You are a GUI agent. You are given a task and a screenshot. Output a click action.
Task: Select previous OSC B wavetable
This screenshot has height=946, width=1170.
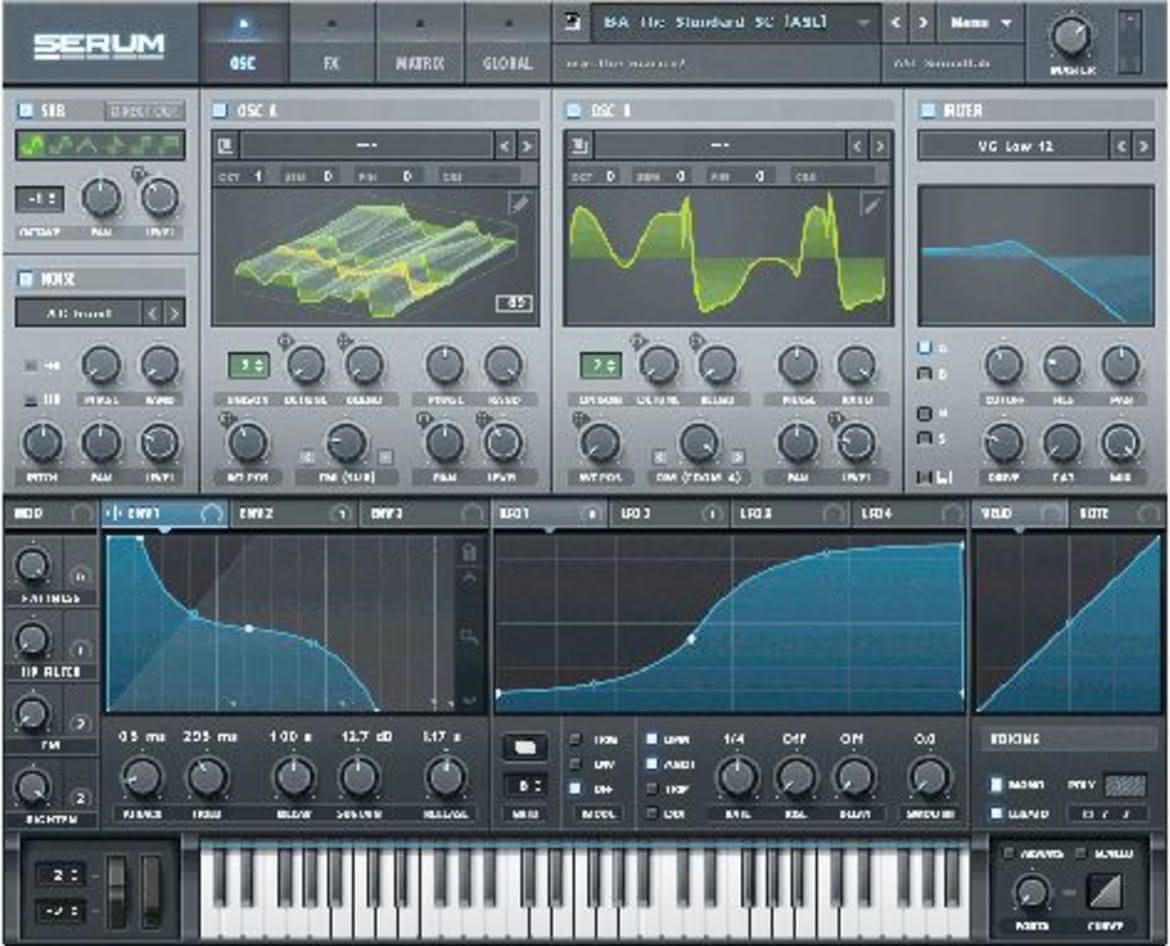[859, 145]
